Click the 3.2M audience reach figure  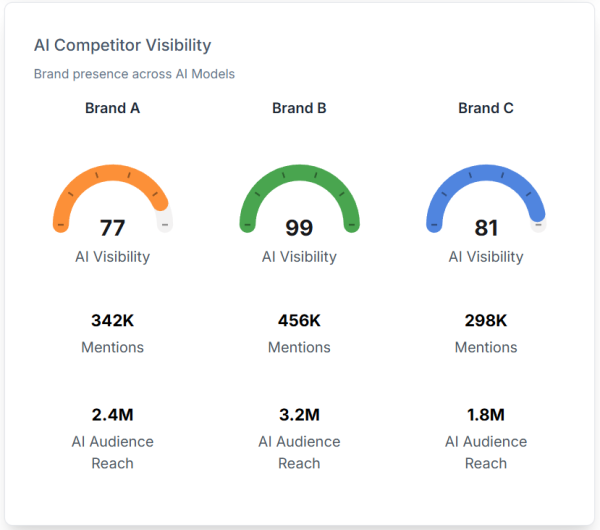299,415
